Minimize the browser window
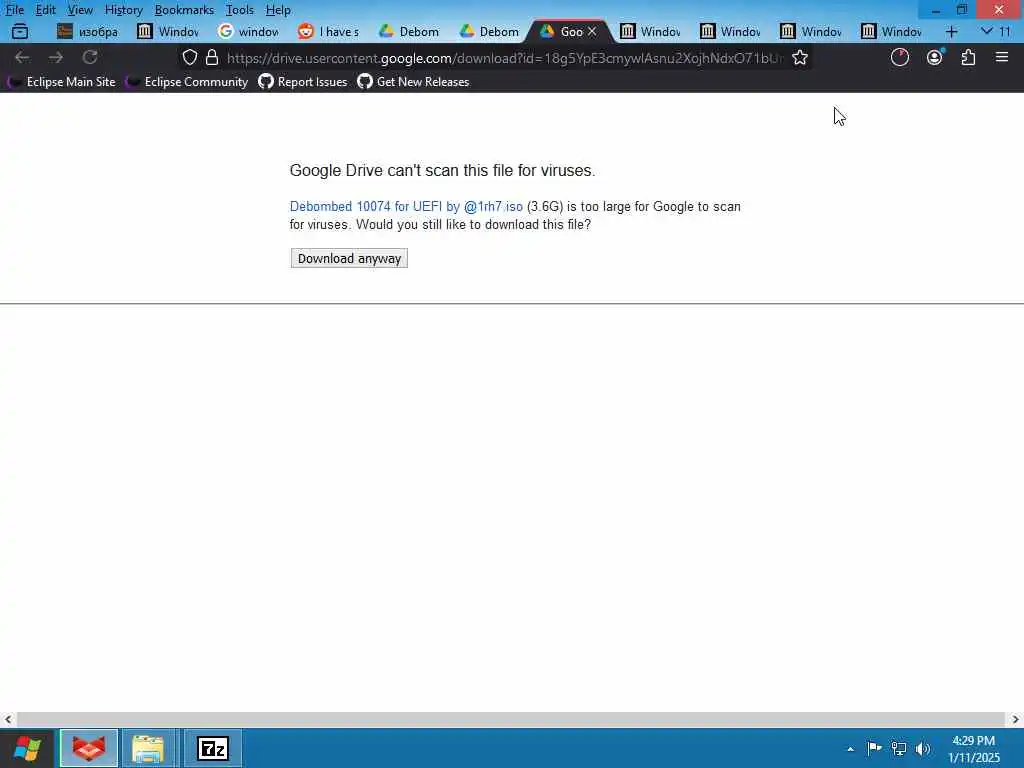This screenshot has height=768, width=1024. click(x=935, y=10)
